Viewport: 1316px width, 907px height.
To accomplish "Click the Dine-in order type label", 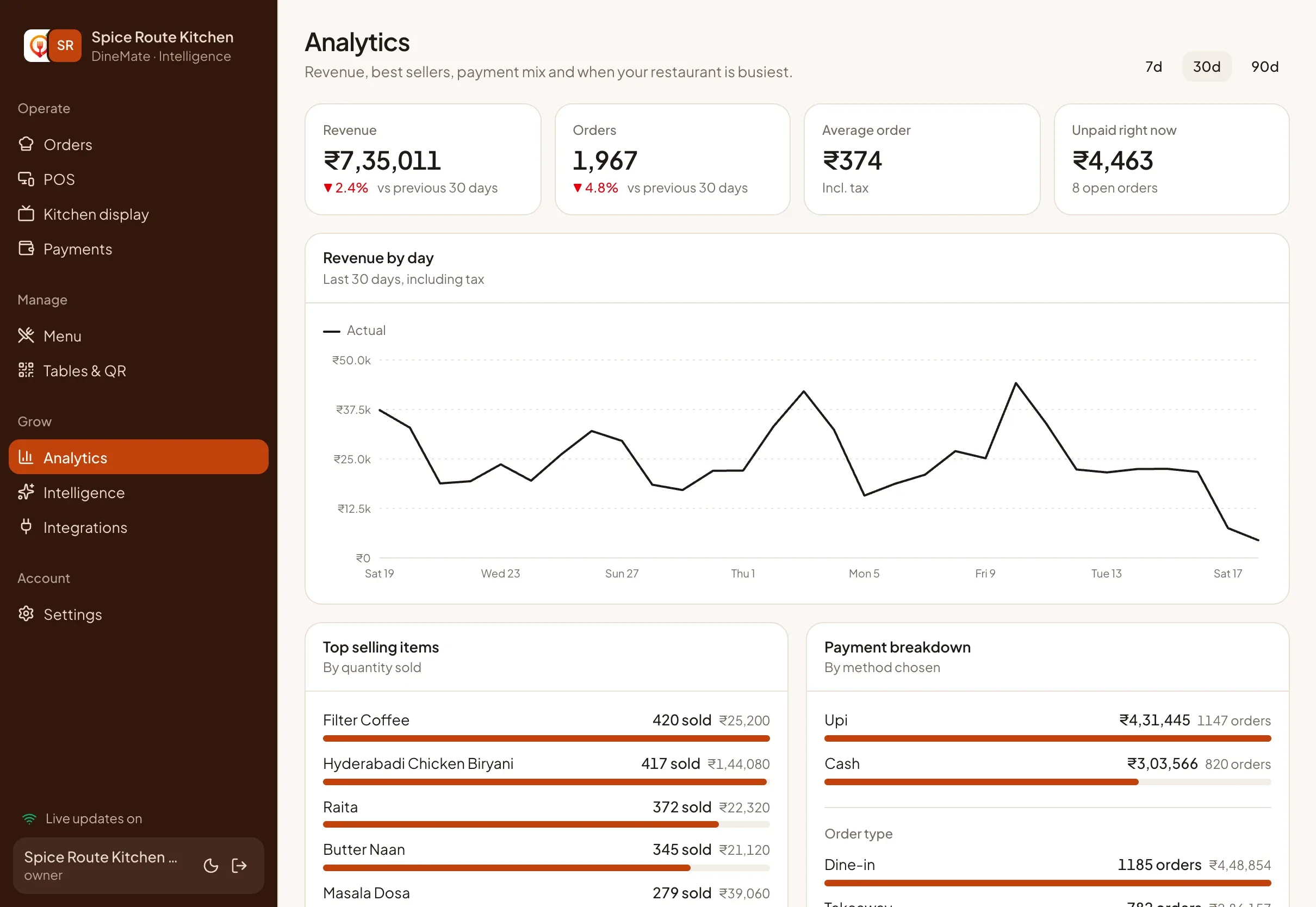I will (x=849, y=865).
